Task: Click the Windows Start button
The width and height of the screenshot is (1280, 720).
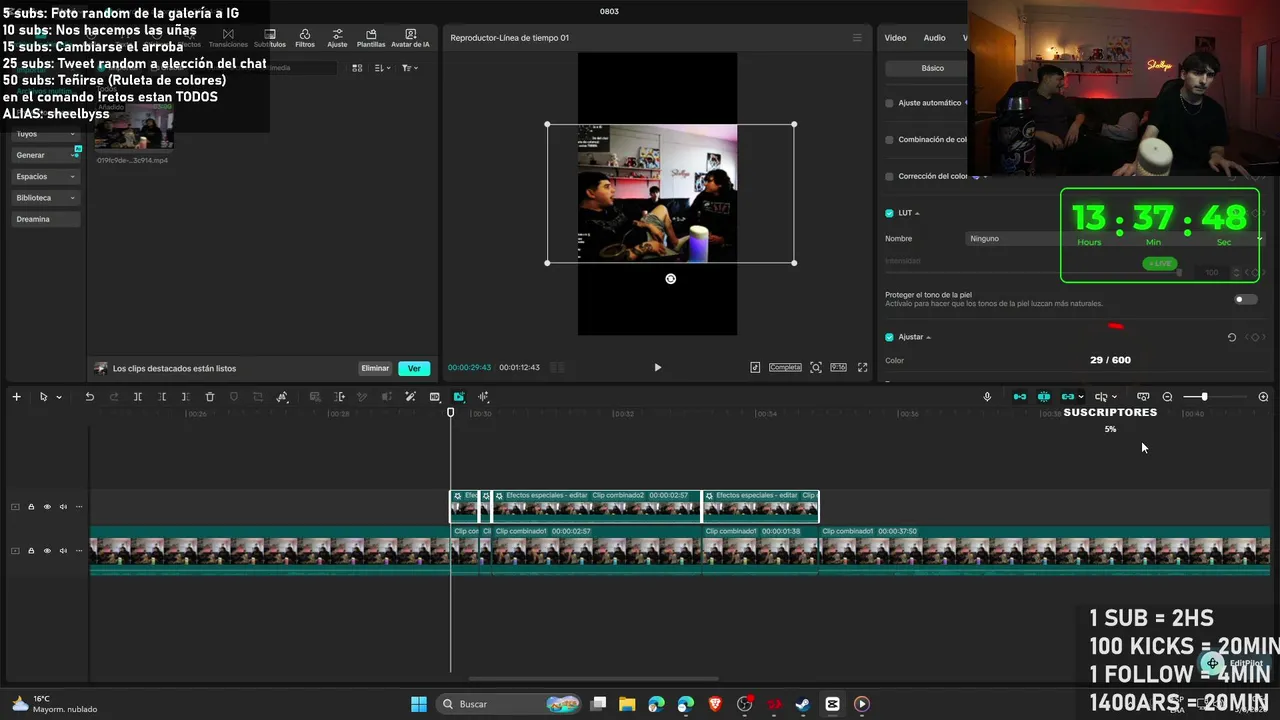Action: click(419, 704)
